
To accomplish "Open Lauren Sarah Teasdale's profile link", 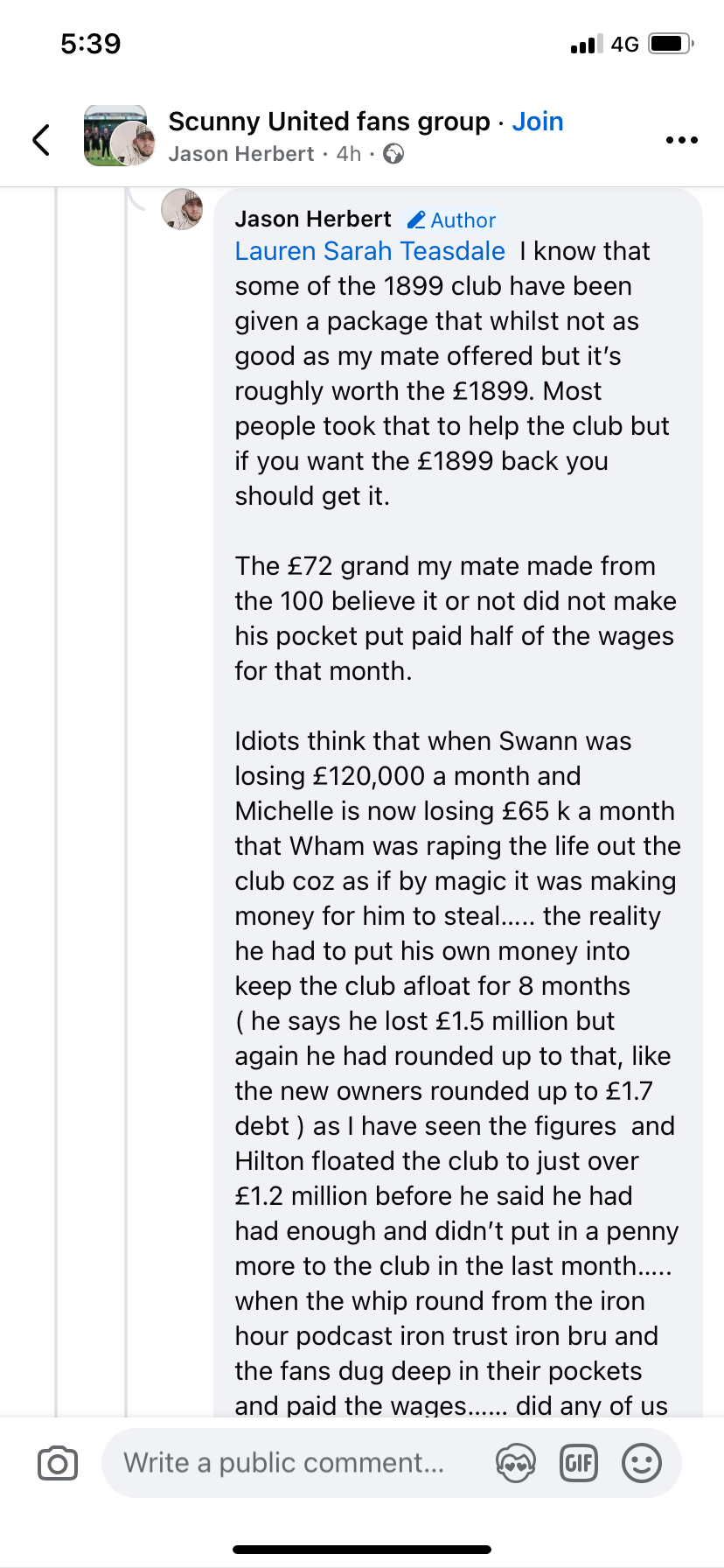I will point(370,252).
